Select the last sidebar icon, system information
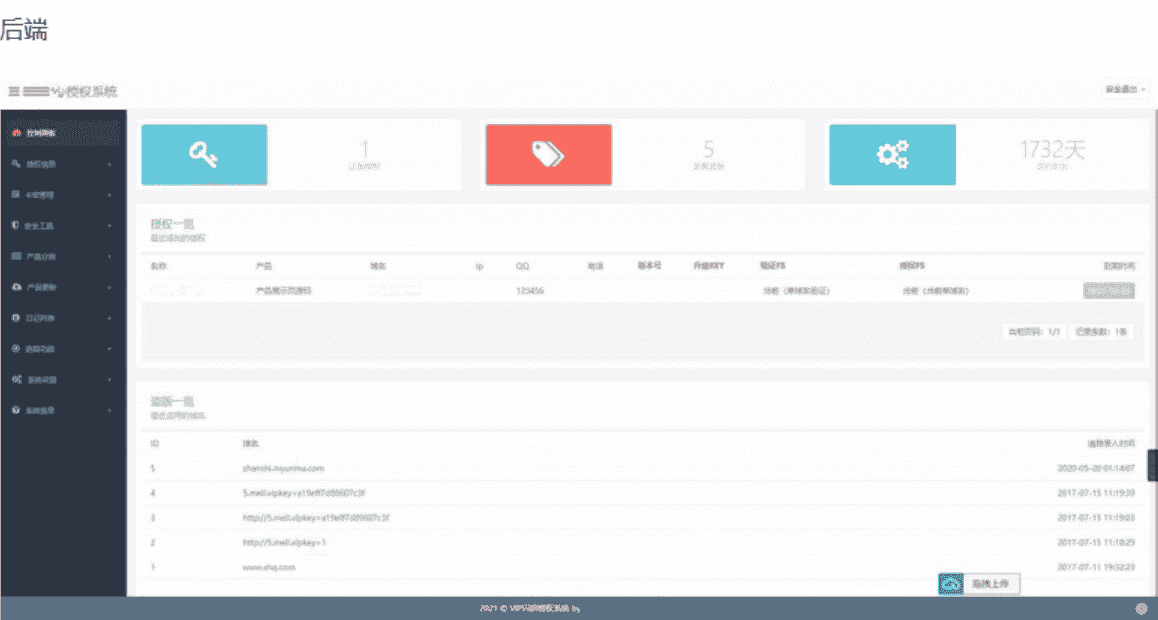The image size is (1158, 620). coord(16,410)
